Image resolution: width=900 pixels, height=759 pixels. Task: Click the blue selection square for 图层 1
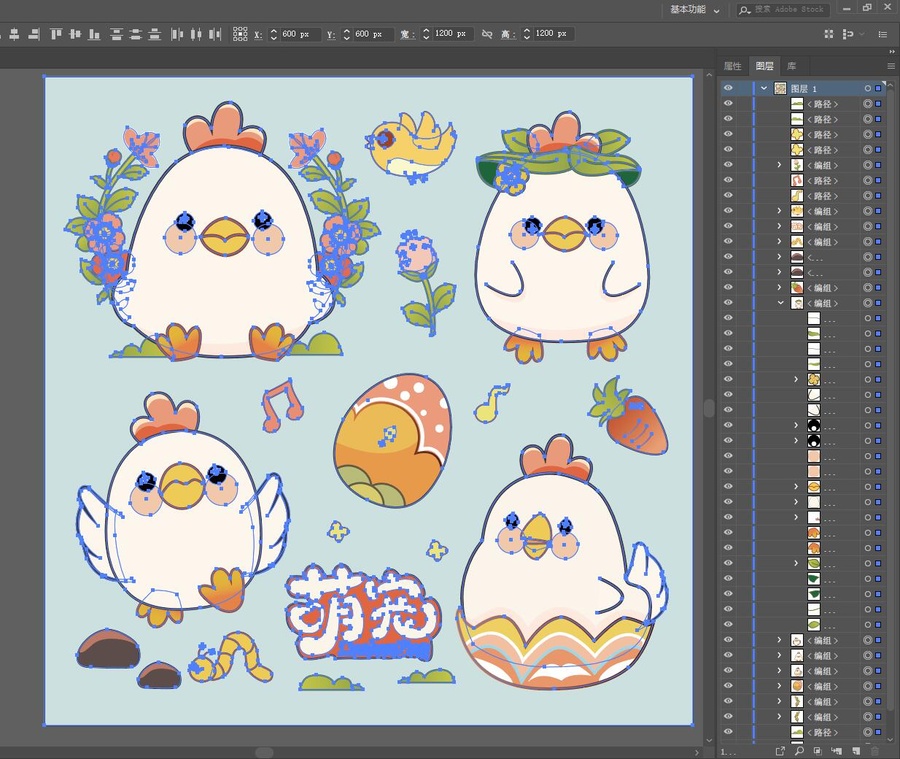coord(878,88)
